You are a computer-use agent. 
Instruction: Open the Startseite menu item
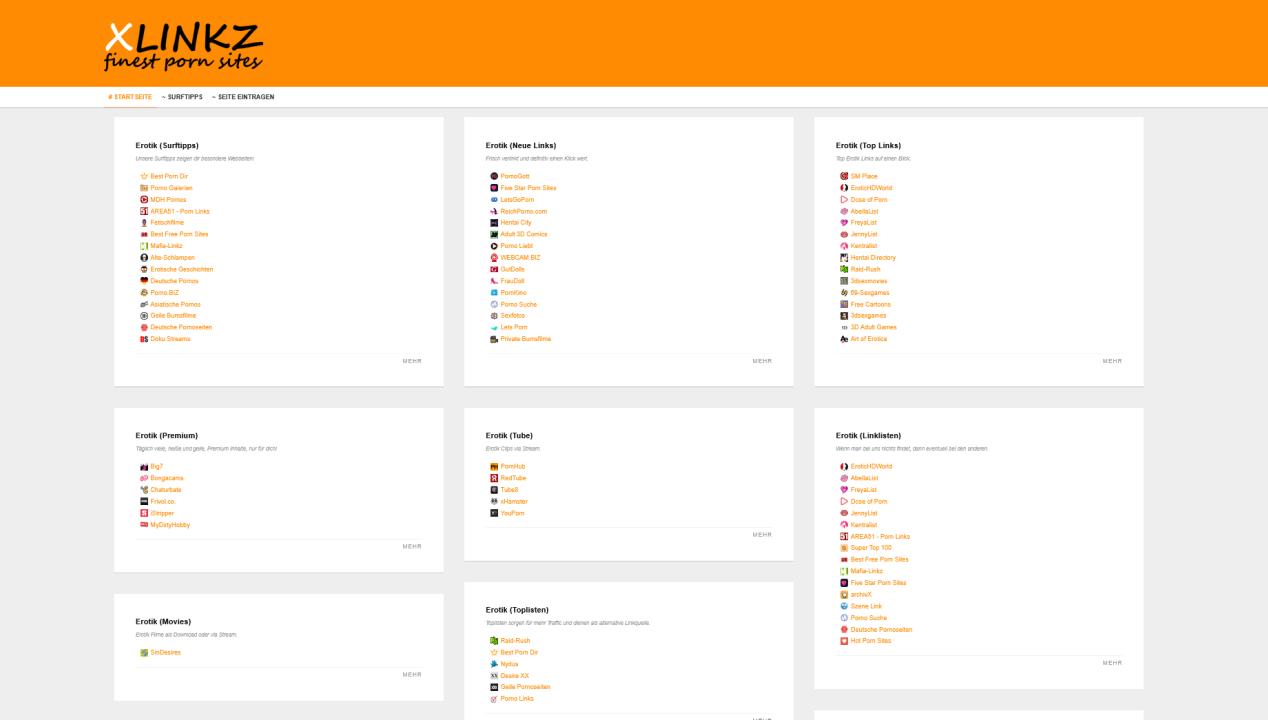tap(130, 97)
